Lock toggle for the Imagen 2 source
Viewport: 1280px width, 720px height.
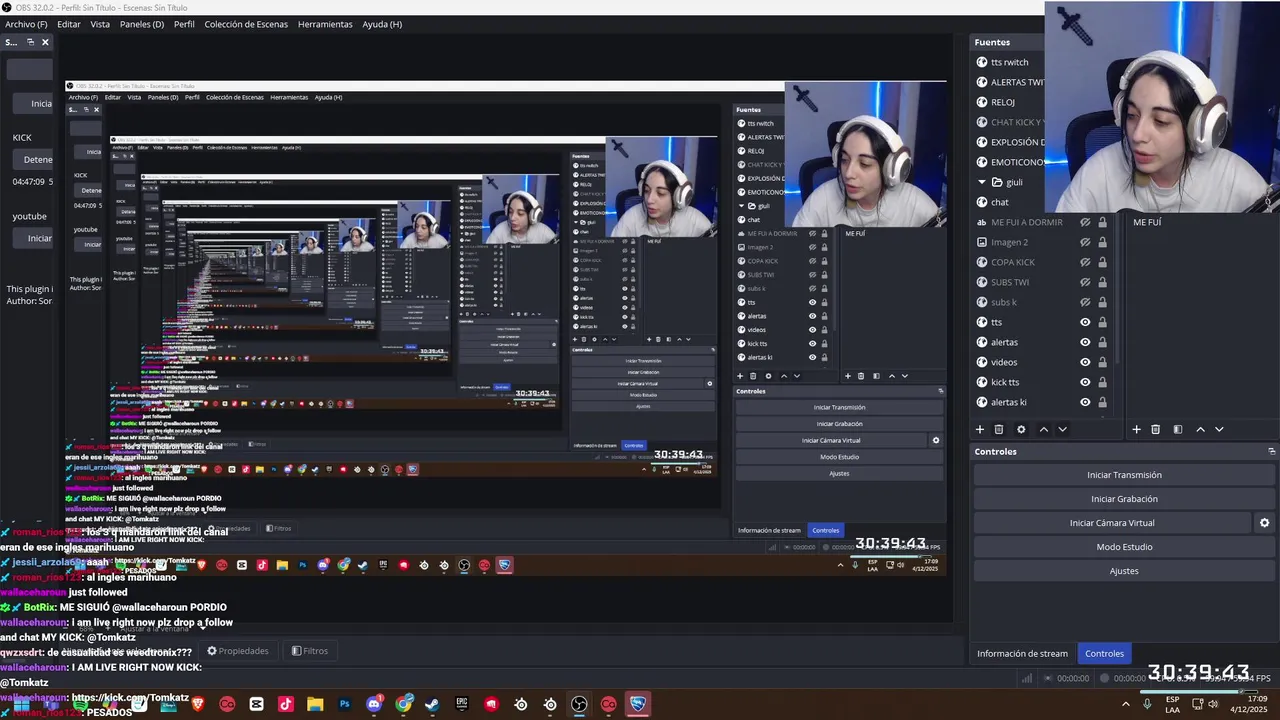pyautogui.click(x=1102, y=242)
